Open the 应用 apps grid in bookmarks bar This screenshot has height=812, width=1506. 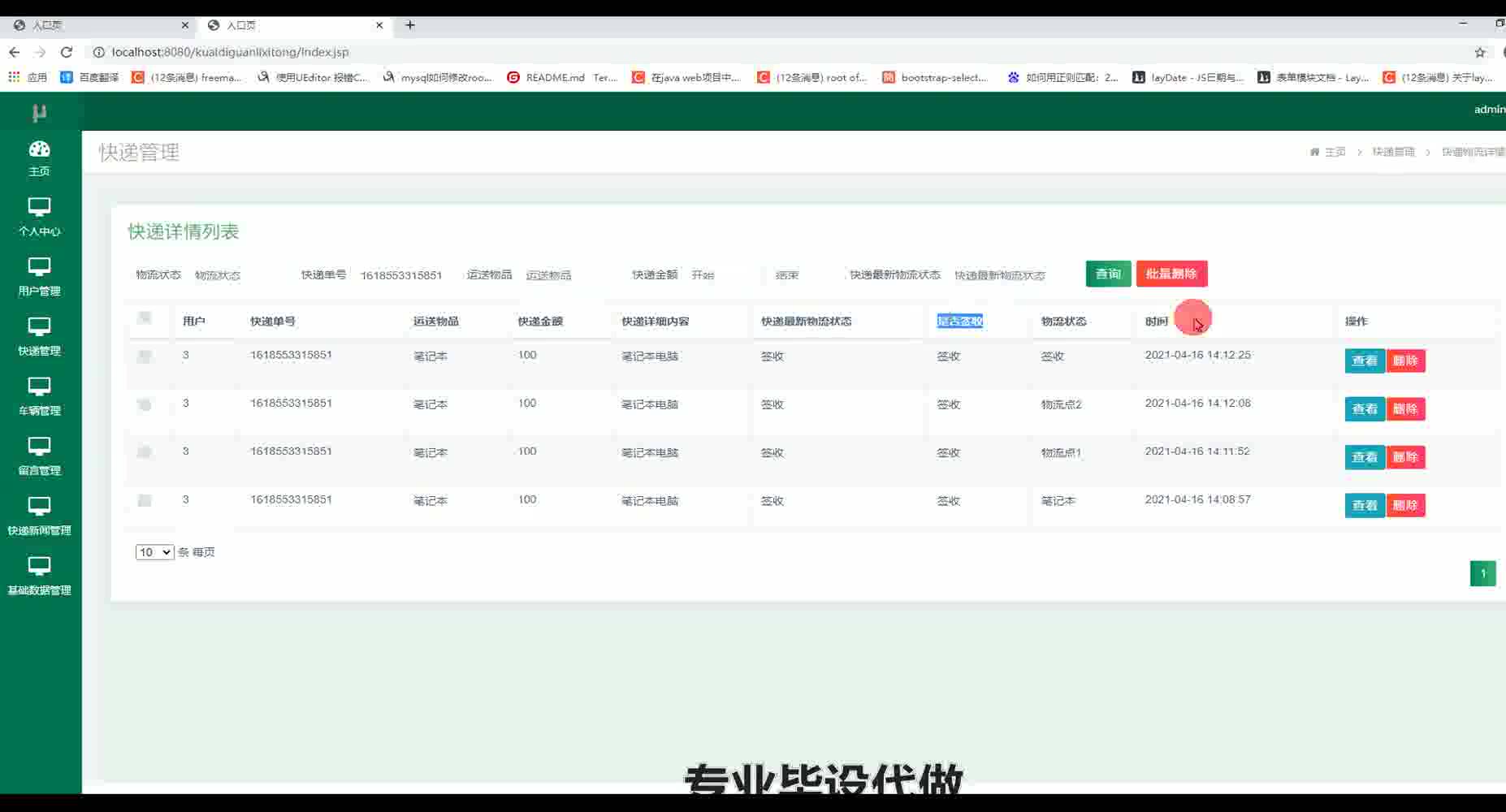[x=28, y=77]
